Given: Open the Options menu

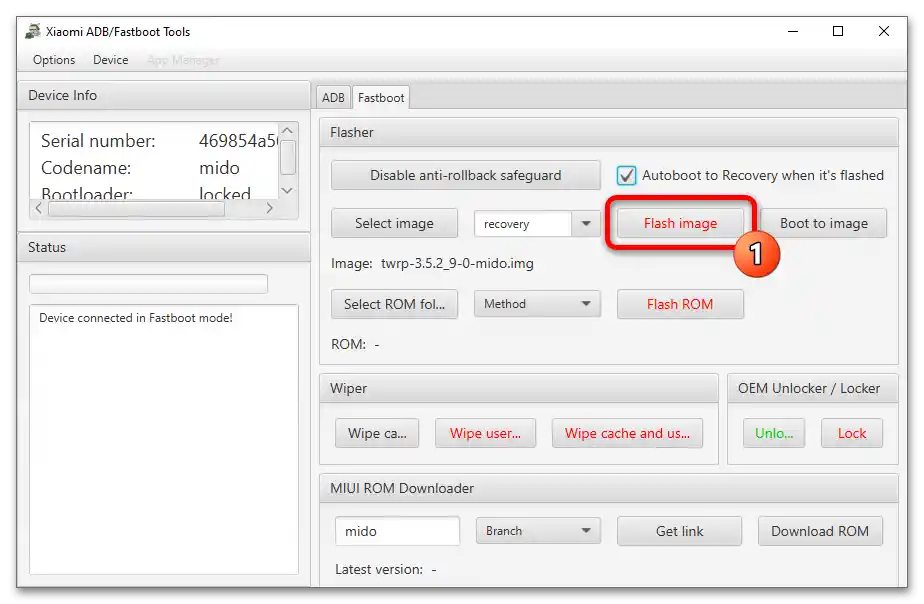Looking at the screenshot, I should (54, 60).
